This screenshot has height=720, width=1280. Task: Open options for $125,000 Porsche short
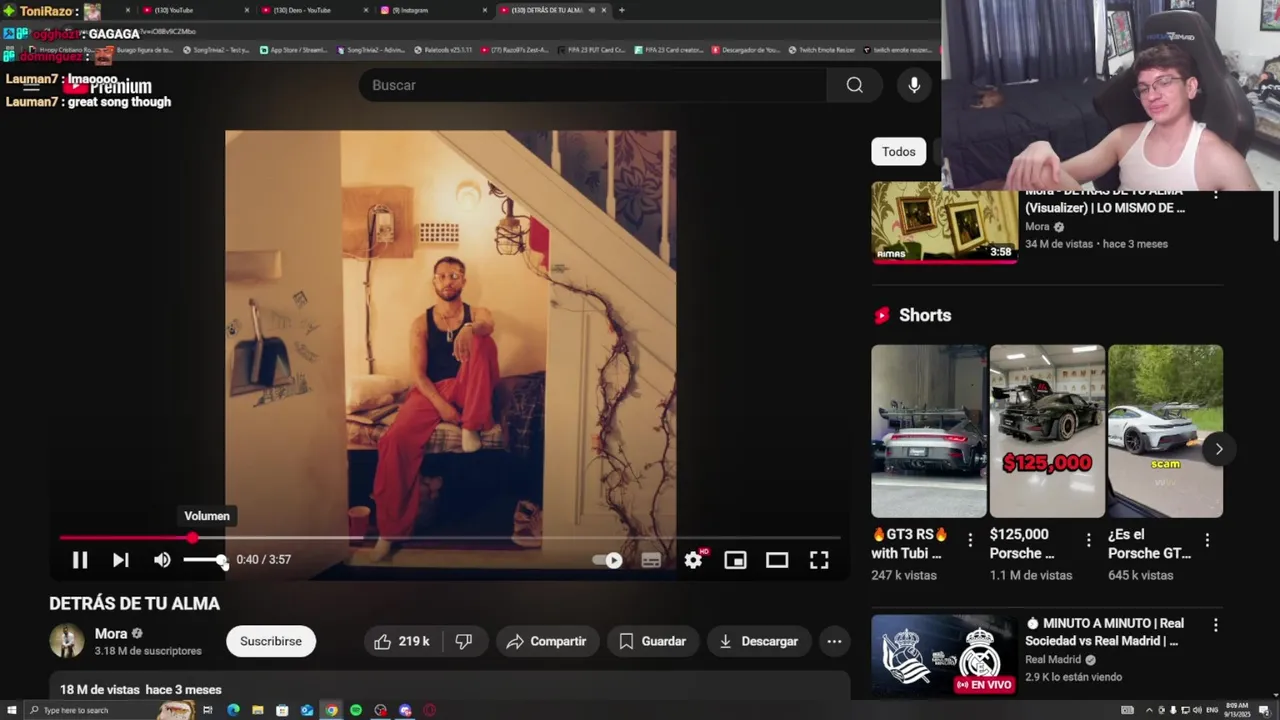coord(1089,539)
